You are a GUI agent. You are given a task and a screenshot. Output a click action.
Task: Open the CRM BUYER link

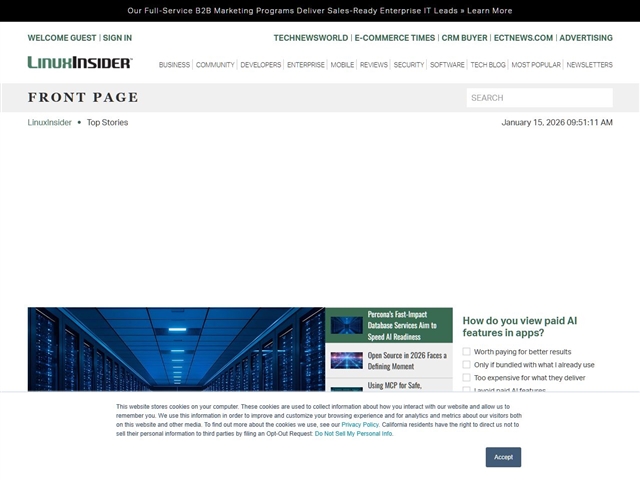click(x=464, y=38)
